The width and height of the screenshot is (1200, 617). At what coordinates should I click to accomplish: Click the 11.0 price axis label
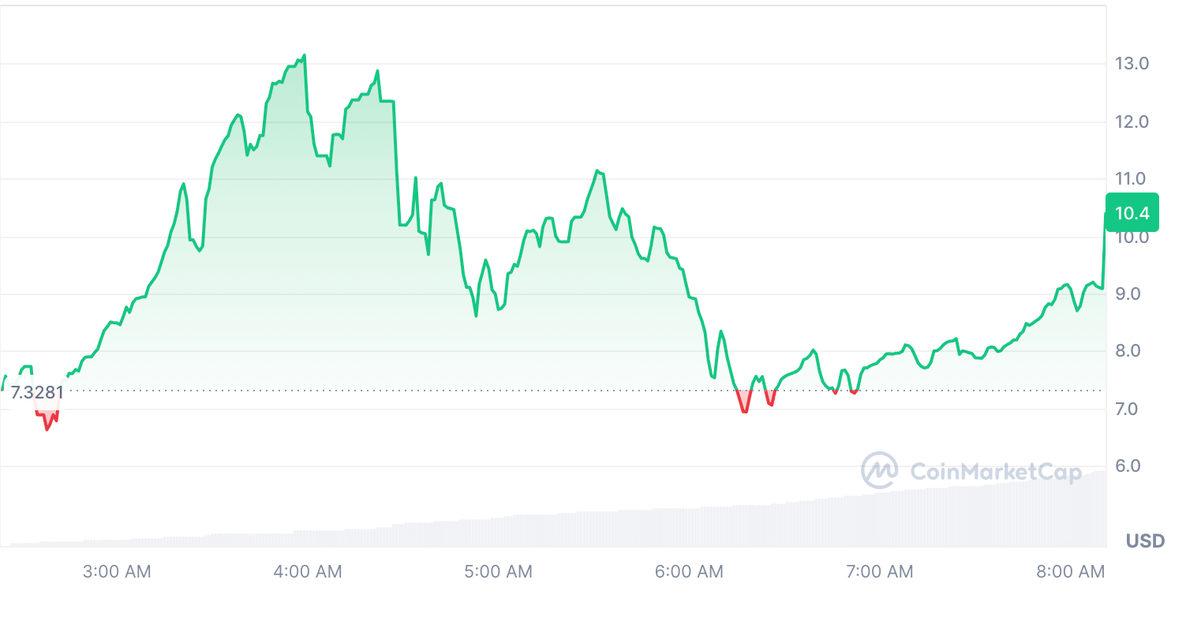click(x=1131, y=179)
